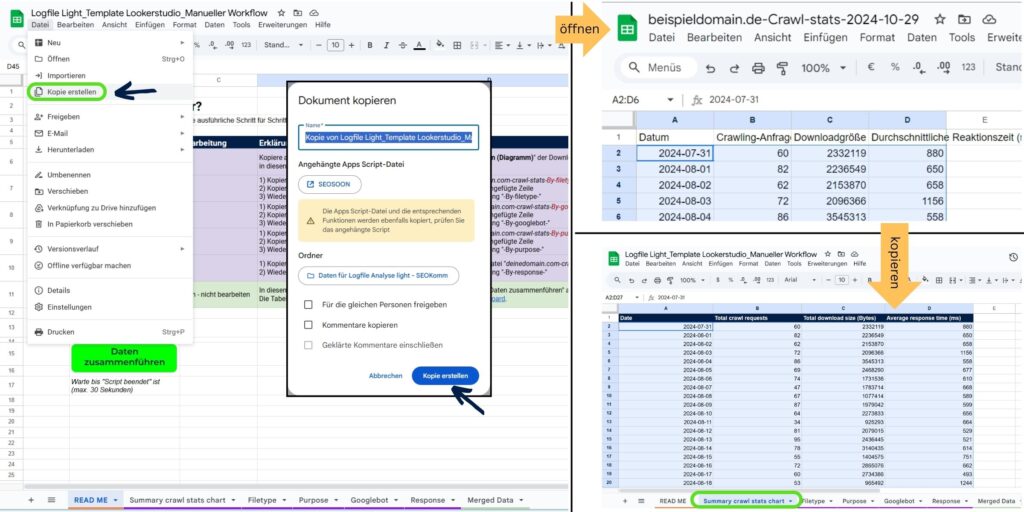Click cell '2024-08-03' in beispieldomain.de sheet
This screenshot has height=512, width=1024.
675,200
